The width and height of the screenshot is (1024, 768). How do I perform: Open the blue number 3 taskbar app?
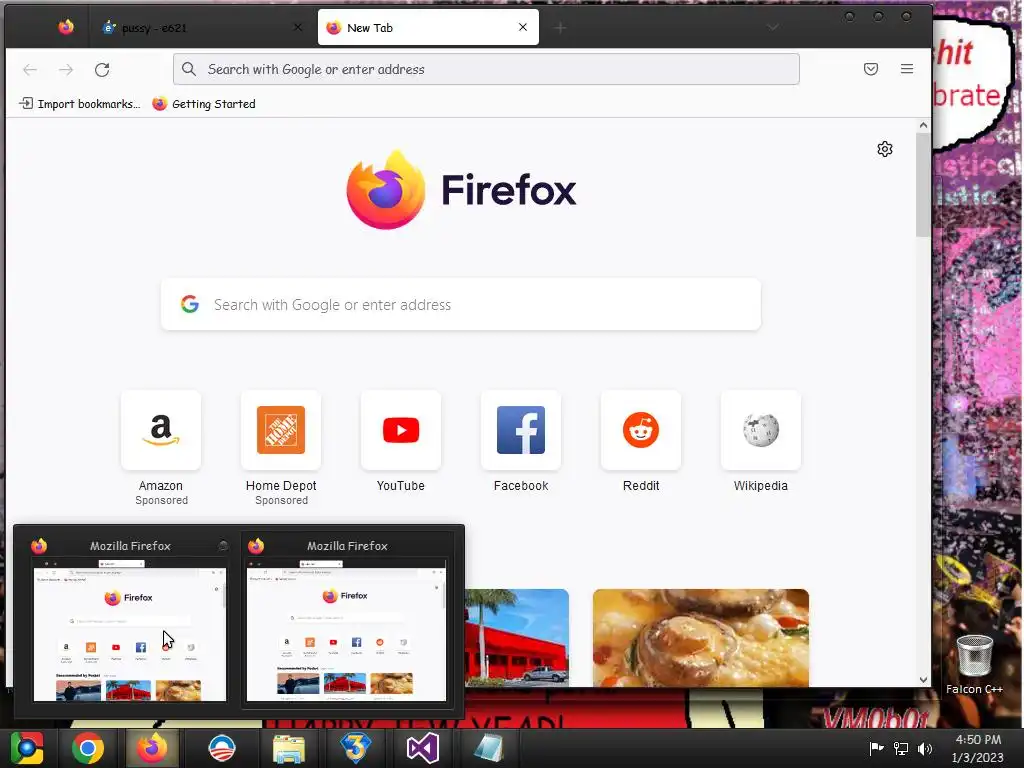click(356, 748)
